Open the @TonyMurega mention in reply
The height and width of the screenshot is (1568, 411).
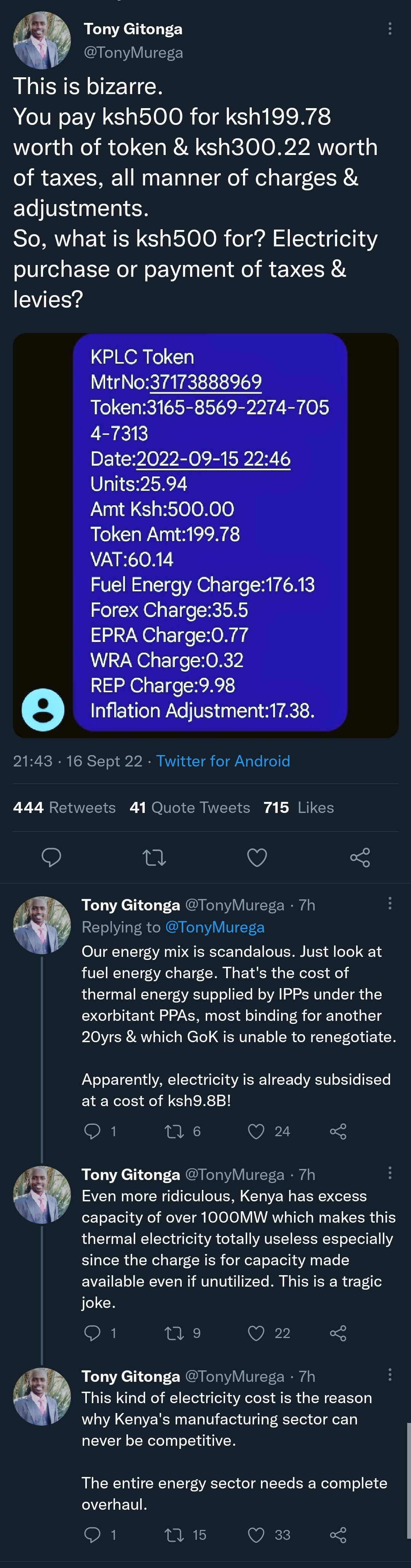(x=214, y=927)
